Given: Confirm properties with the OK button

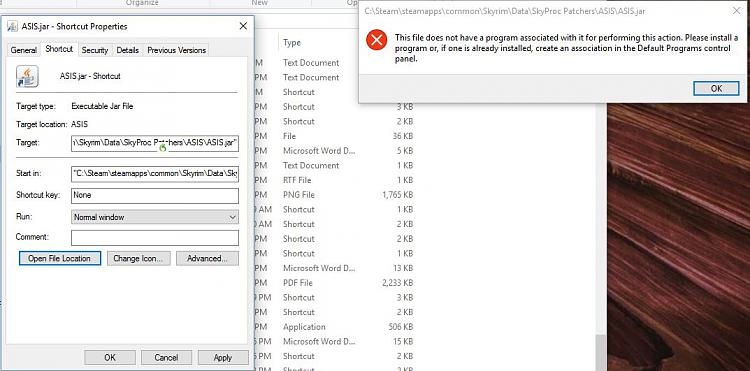Looking at the screenshot, I should (x=110, y=358).
